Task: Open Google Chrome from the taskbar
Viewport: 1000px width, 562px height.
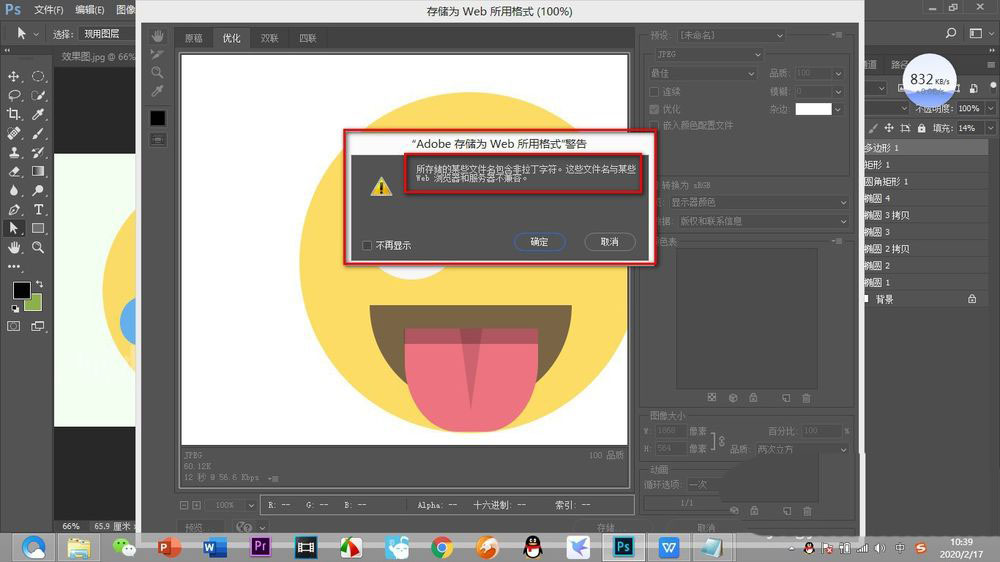Action: click(442, 547)
